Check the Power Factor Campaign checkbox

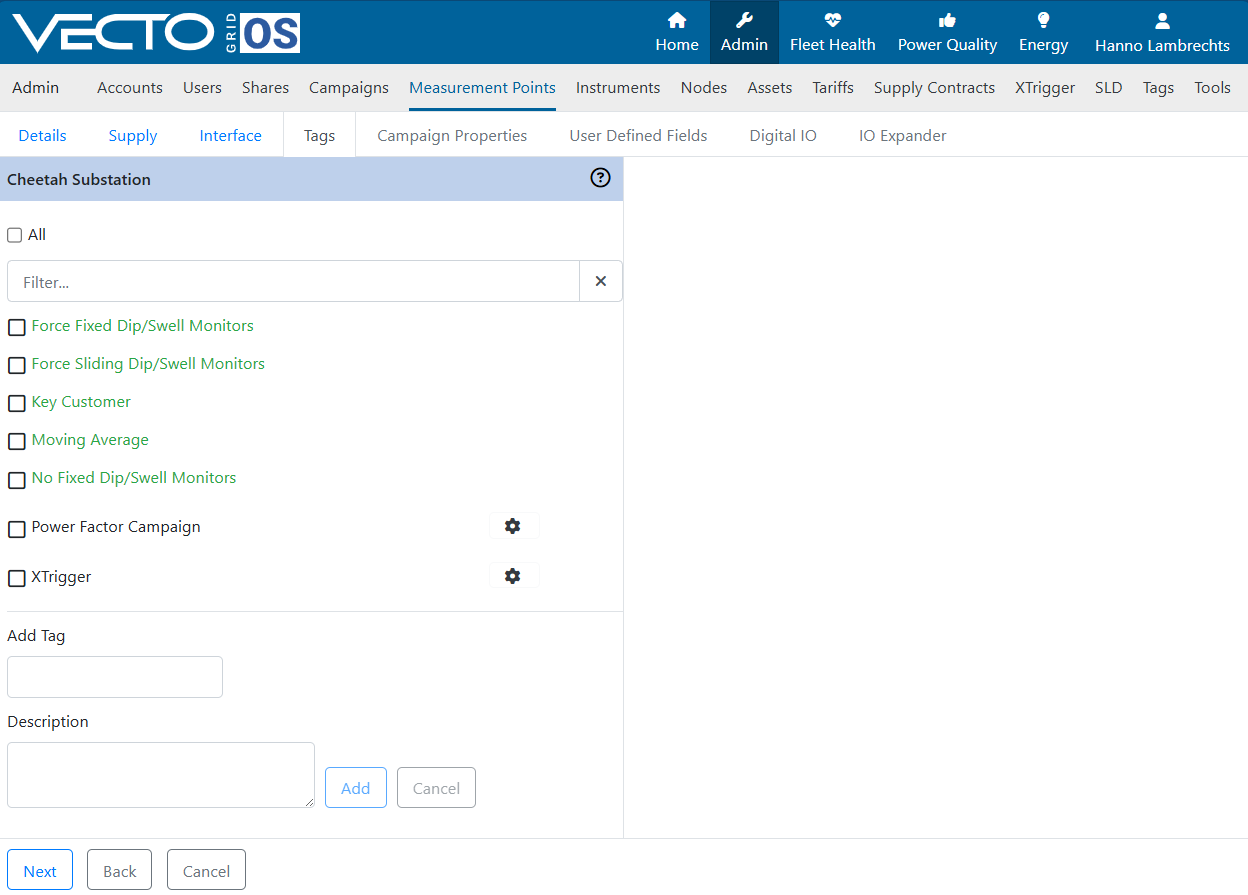pyautogui.click(x=17, y=529)
